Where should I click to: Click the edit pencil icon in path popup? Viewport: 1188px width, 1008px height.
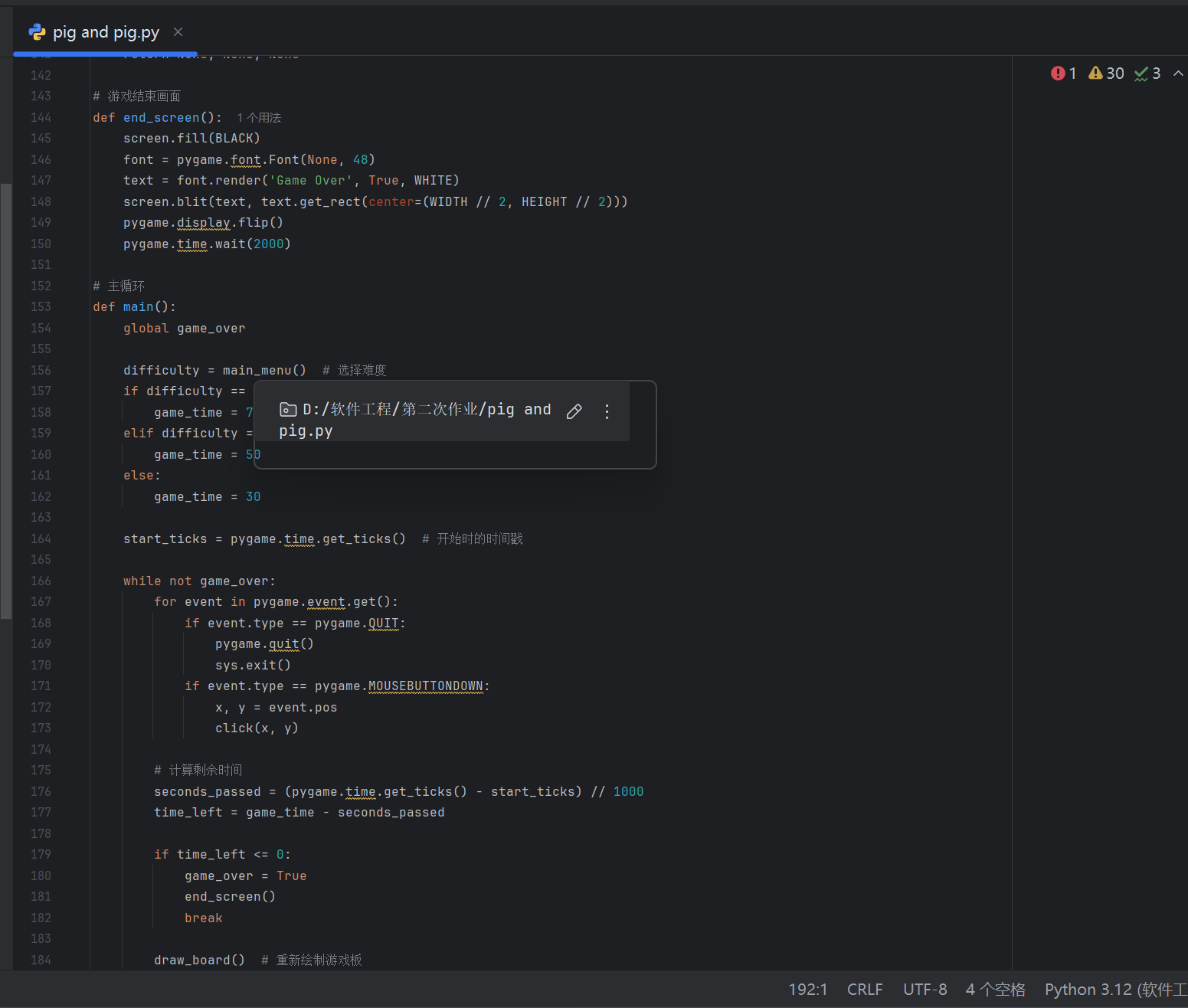[x=574, y=411]
